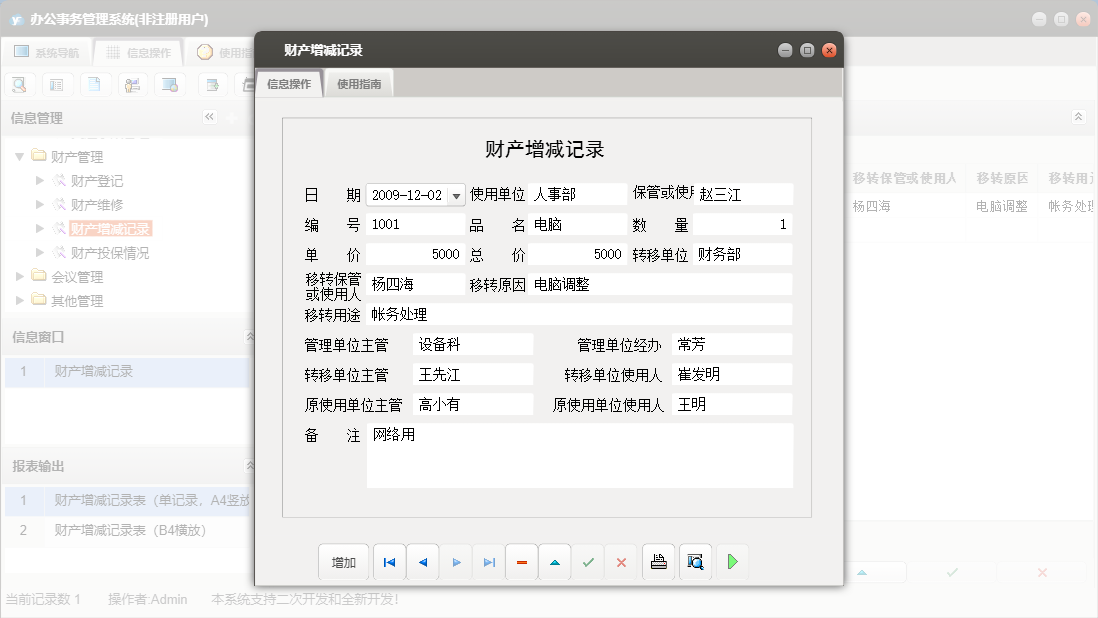Delete the current record with the minus icon
This screenshot has width=1098, height=618.
521,561
